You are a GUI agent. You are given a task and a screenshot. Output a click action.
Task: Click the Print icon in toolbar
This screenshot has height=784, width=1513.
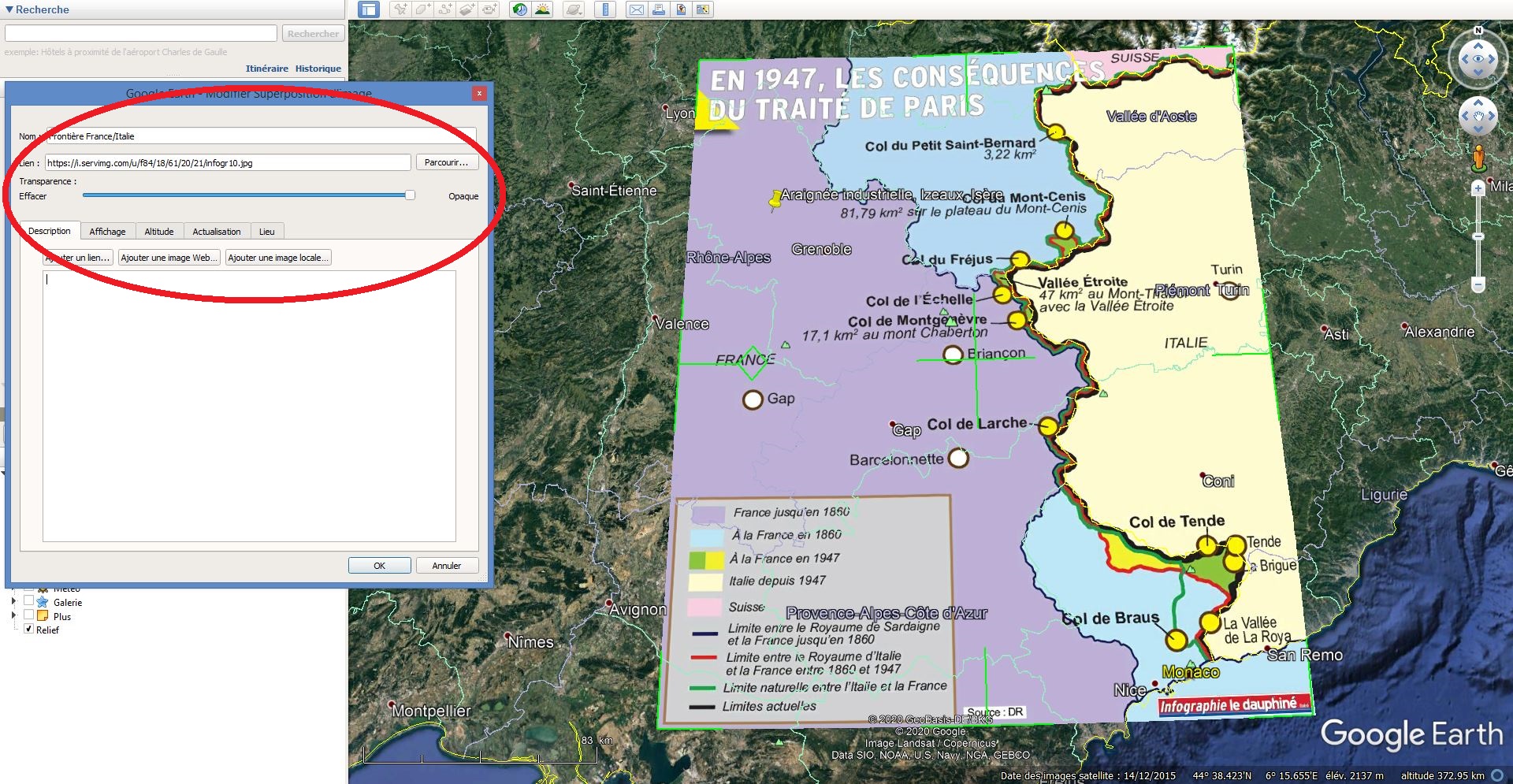coord(659,9)
